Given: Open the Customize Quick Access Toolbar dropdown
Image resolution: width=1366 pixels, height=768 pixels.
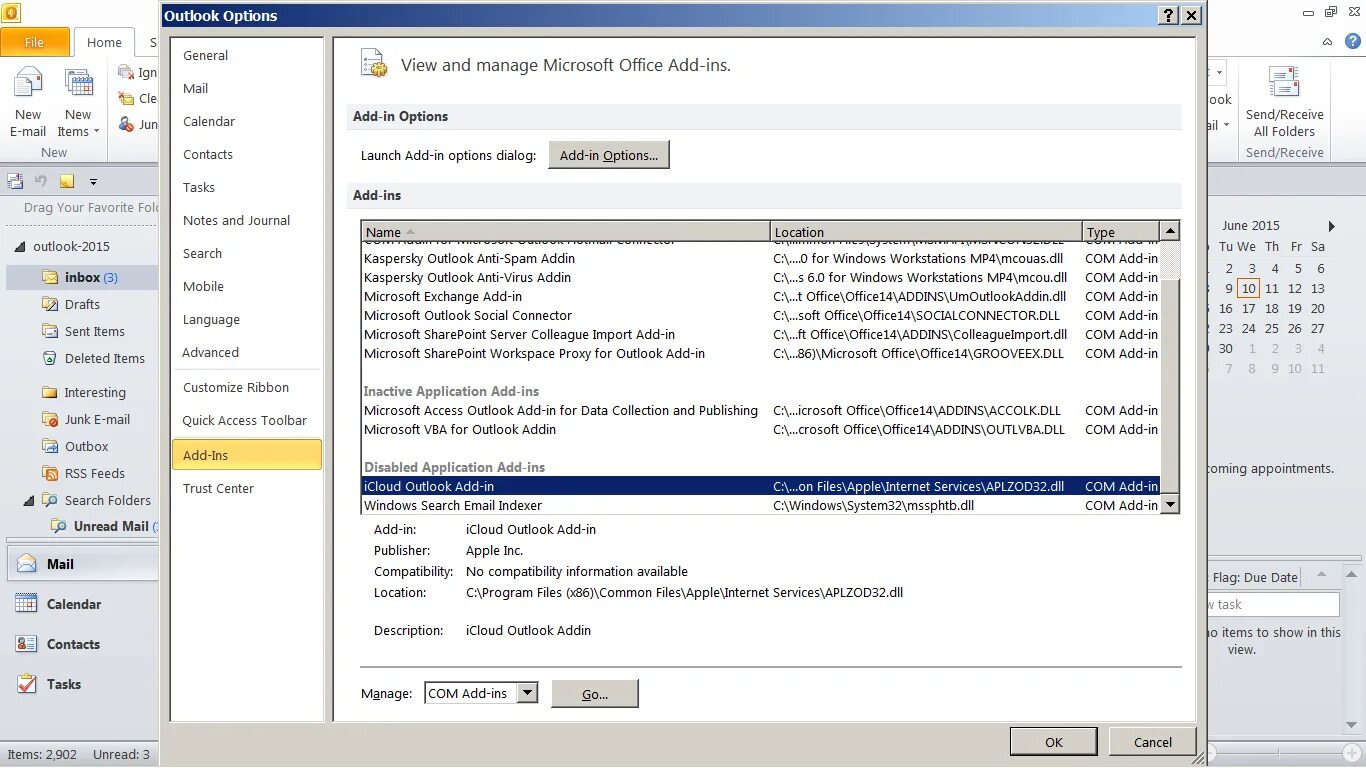Looking at the screenshot, I should pyautogui.click(x=93, y=182).
